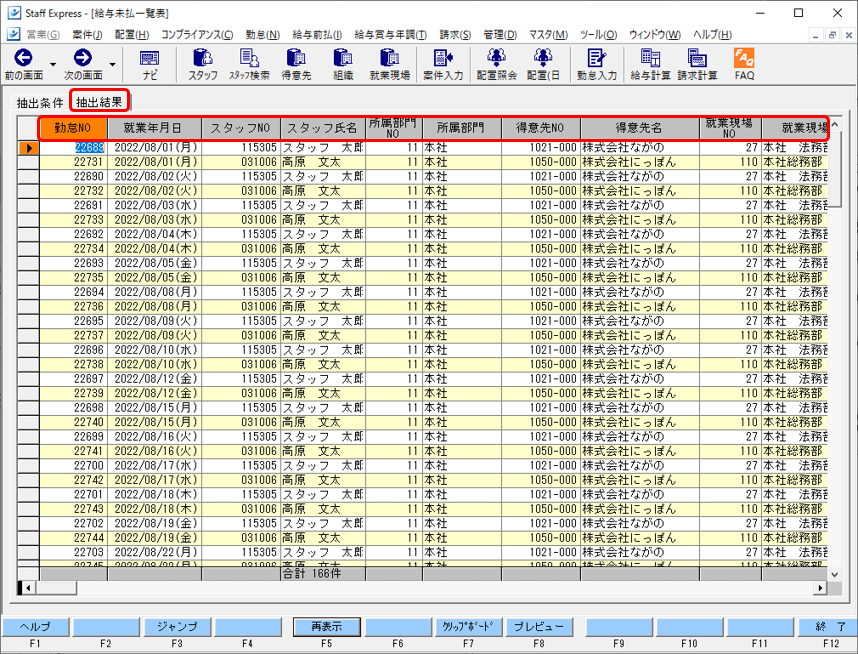Click the ジャンプ F3 function button

pyautogui.click(x=177, y=627)
